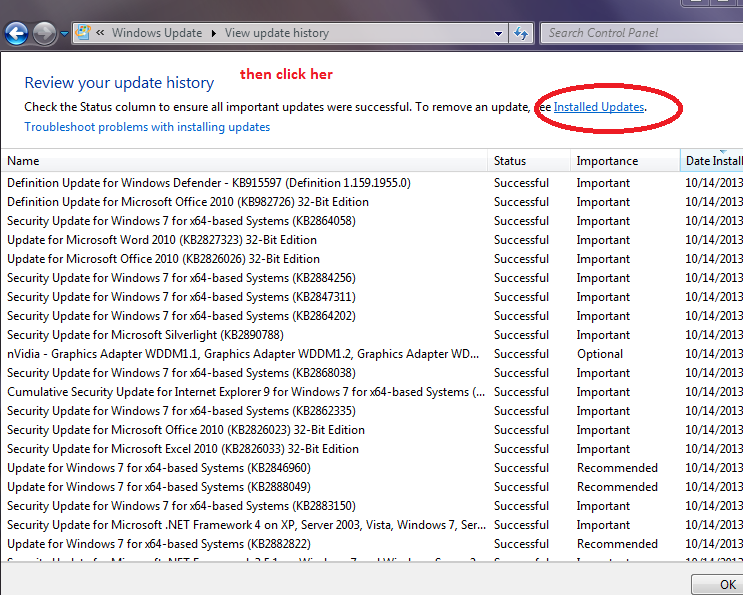Select Update for Windows 7 KB2846960

[x=372, y=468]
